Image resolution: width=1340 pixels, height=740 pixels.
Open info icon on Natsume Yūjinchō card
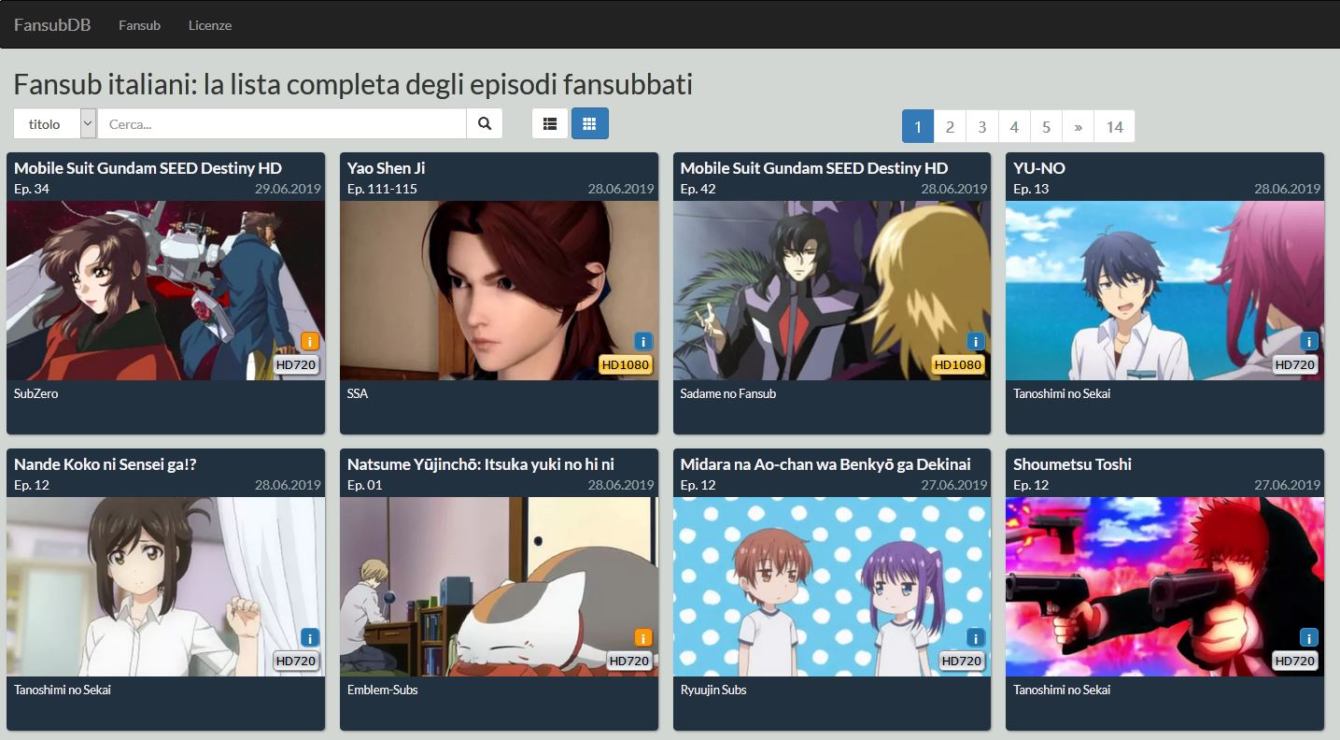point(643,637)
